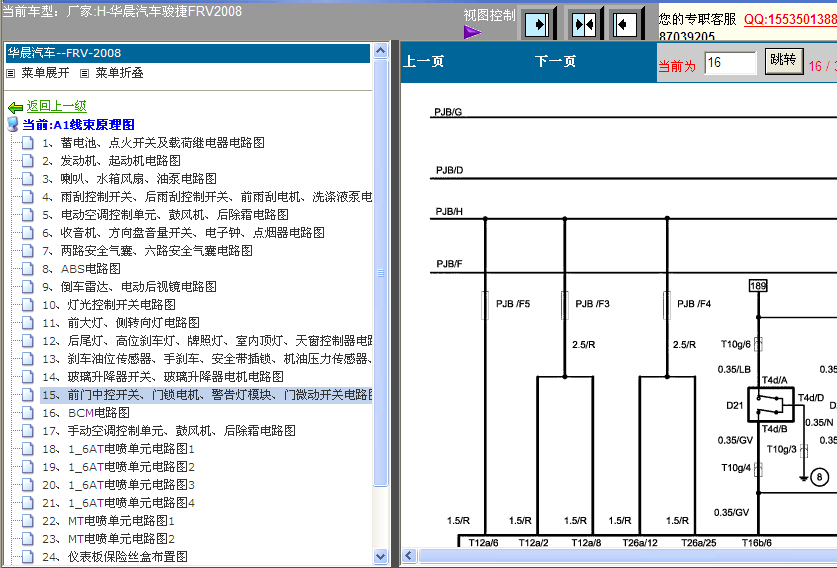This screenshot has width=837, height=568.
Task: Click the view control left-arrow panel icon
Action: pyautogui.click(x=625, y=24)
